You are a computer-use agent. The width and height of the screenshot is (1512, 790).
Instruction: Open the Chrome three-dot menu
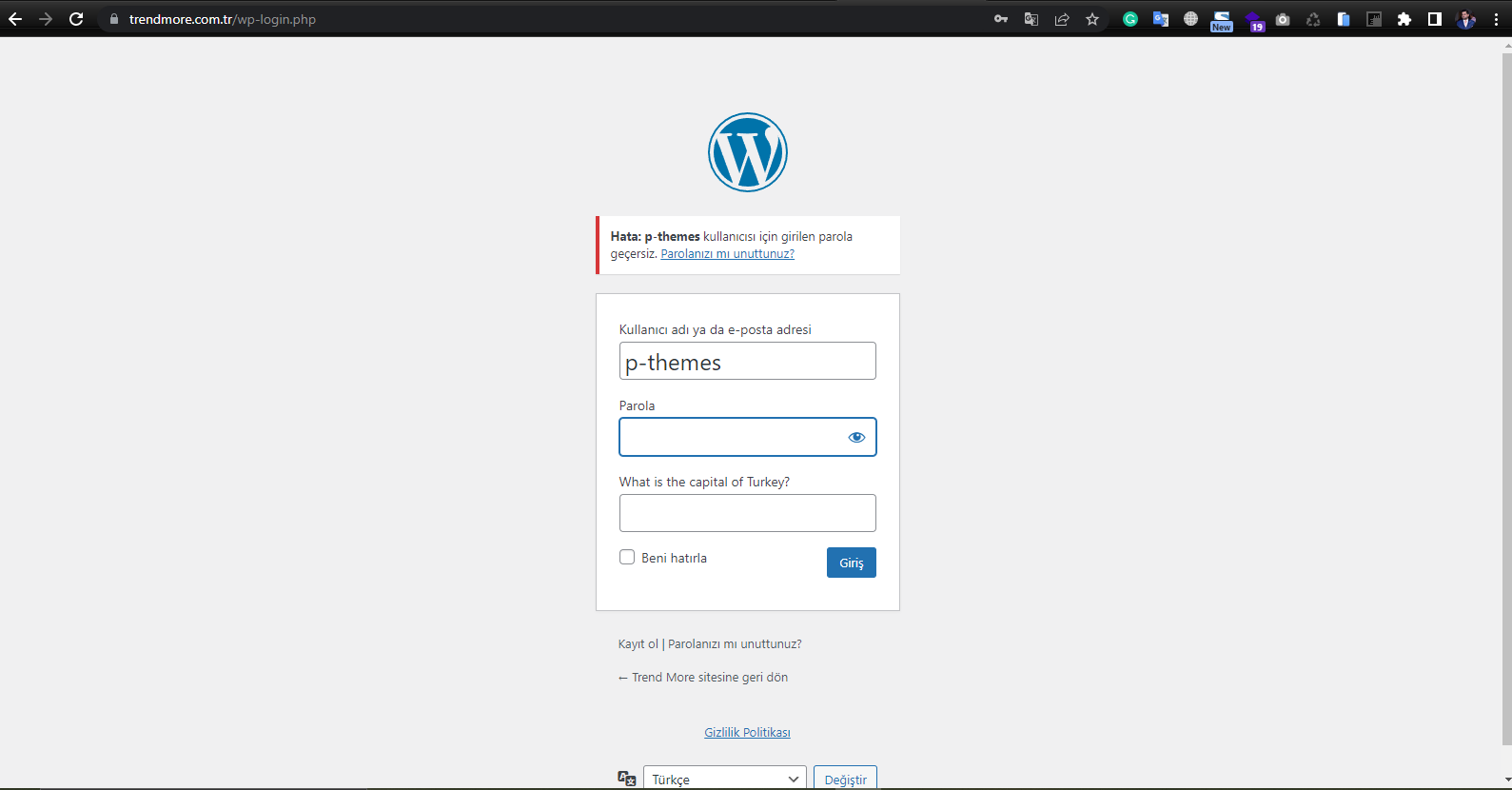[x=1496, y=19]
